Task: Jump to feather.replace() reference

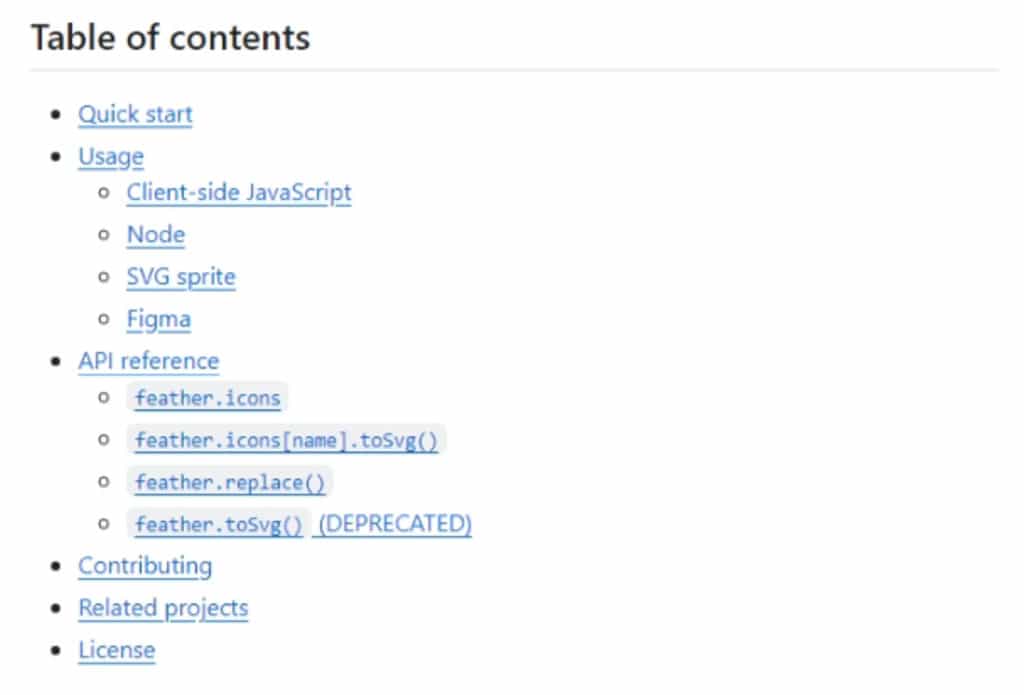Action: pyautogui.click(x=230, y=483)
